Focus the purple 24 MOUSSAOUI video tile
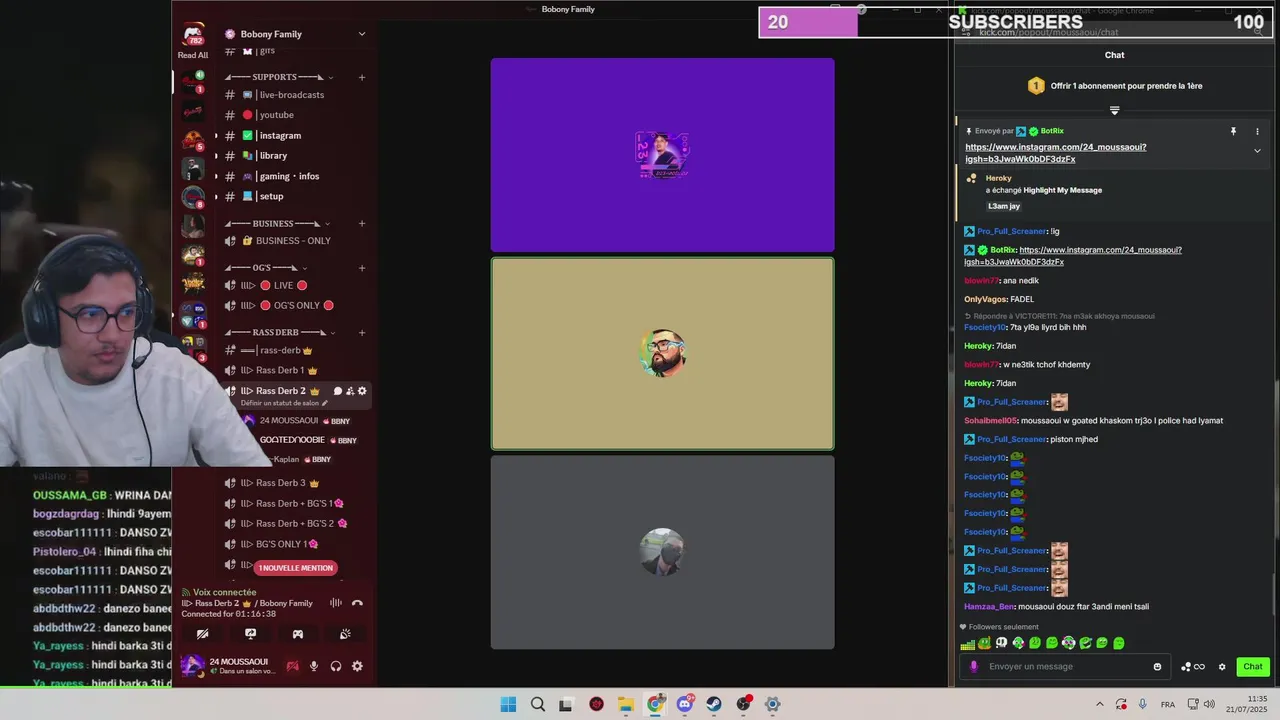 pos(662,155)
